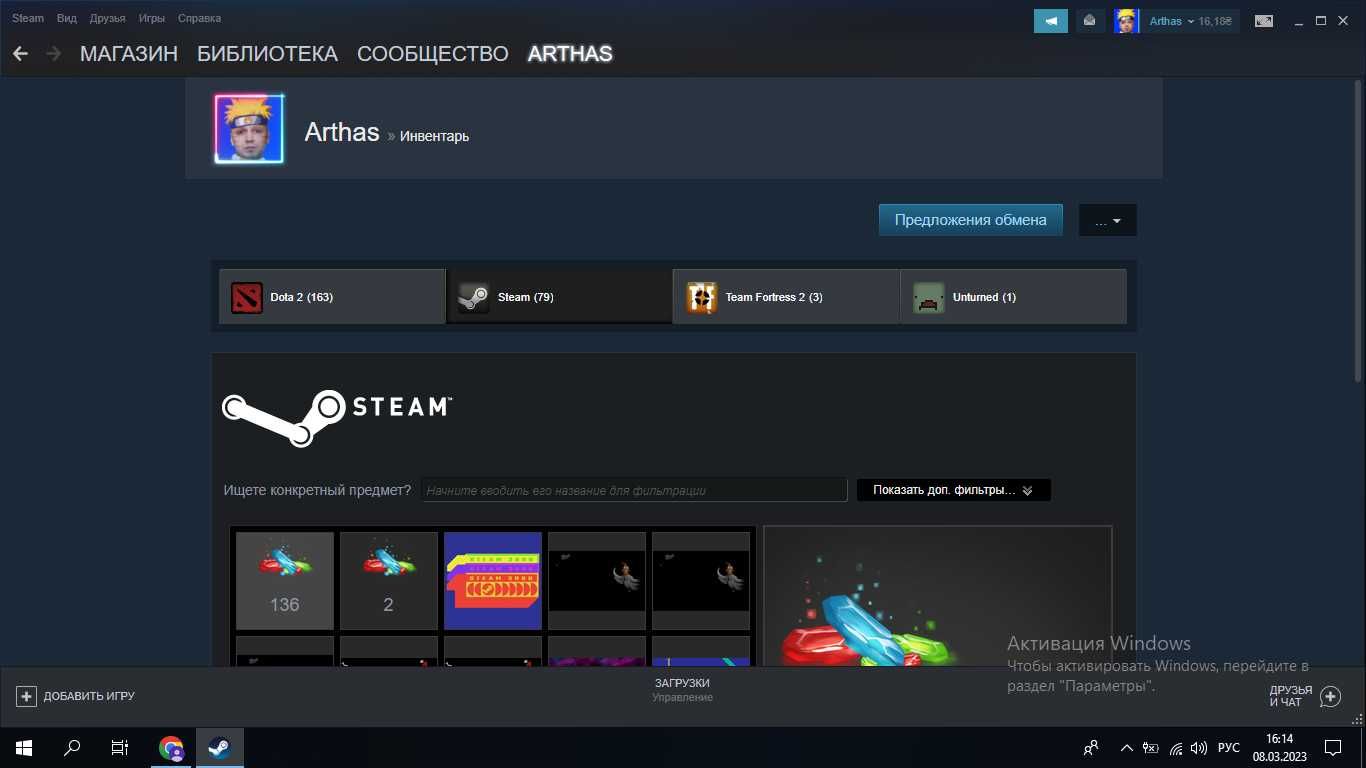
Task: Open ДРУЗЬЯ И ЧАТ plus icon
Action: pos(1330,696)
